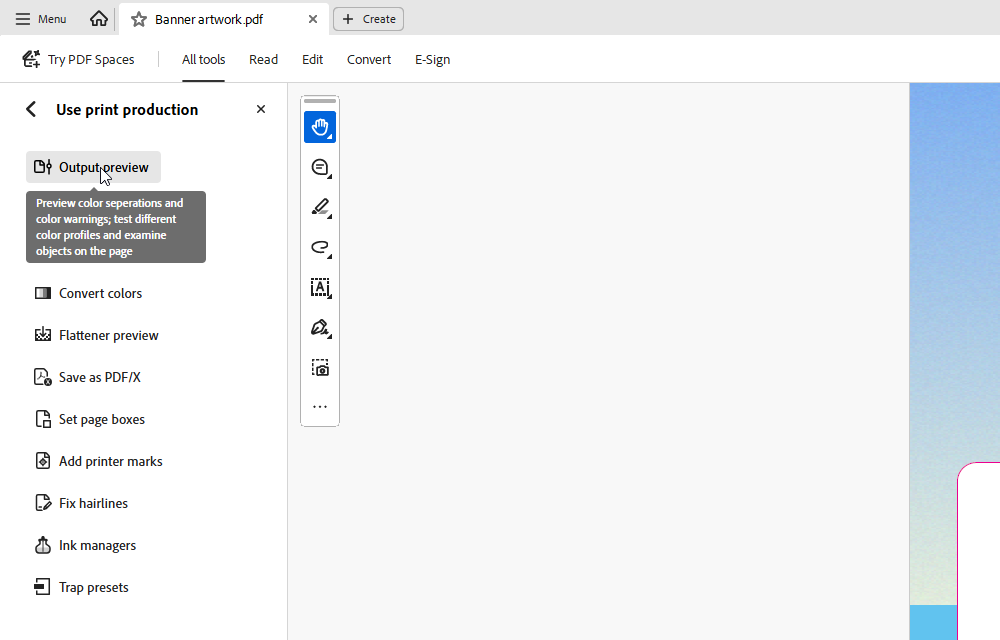The image size is (1000, 640).
Task: Select the Hand tool in quick toolbar
Action: tap(320, 127)
